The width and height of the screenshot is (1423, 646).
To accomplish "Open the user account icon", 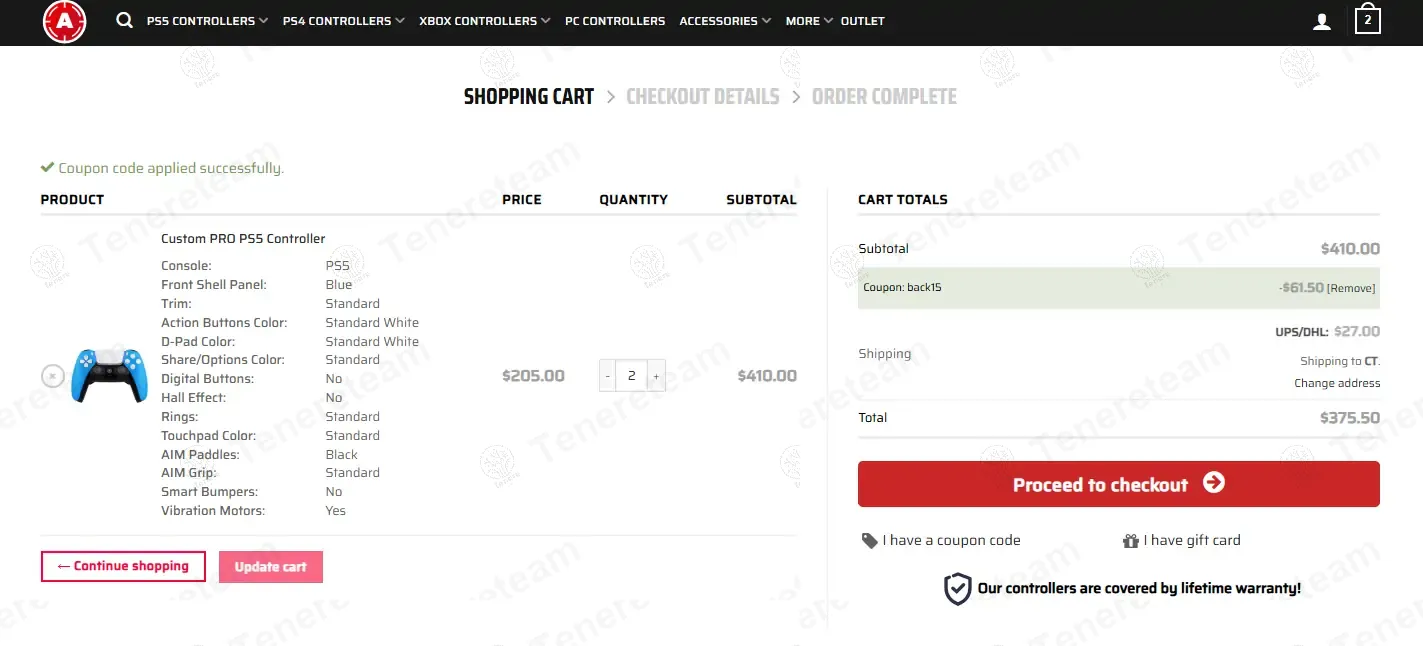I will tap(1322, 21).
